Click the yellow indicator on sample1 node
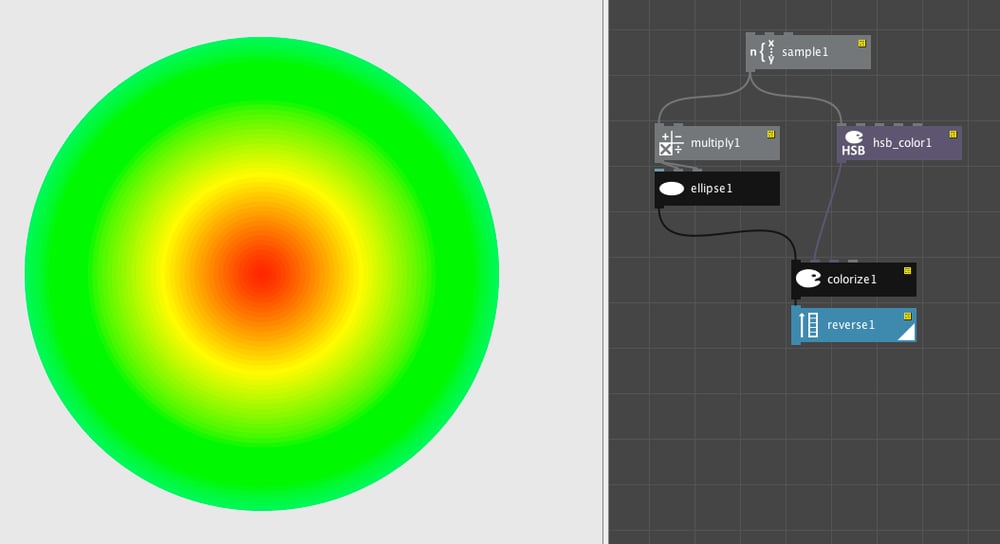The image size is (1000, 544). 862,43
